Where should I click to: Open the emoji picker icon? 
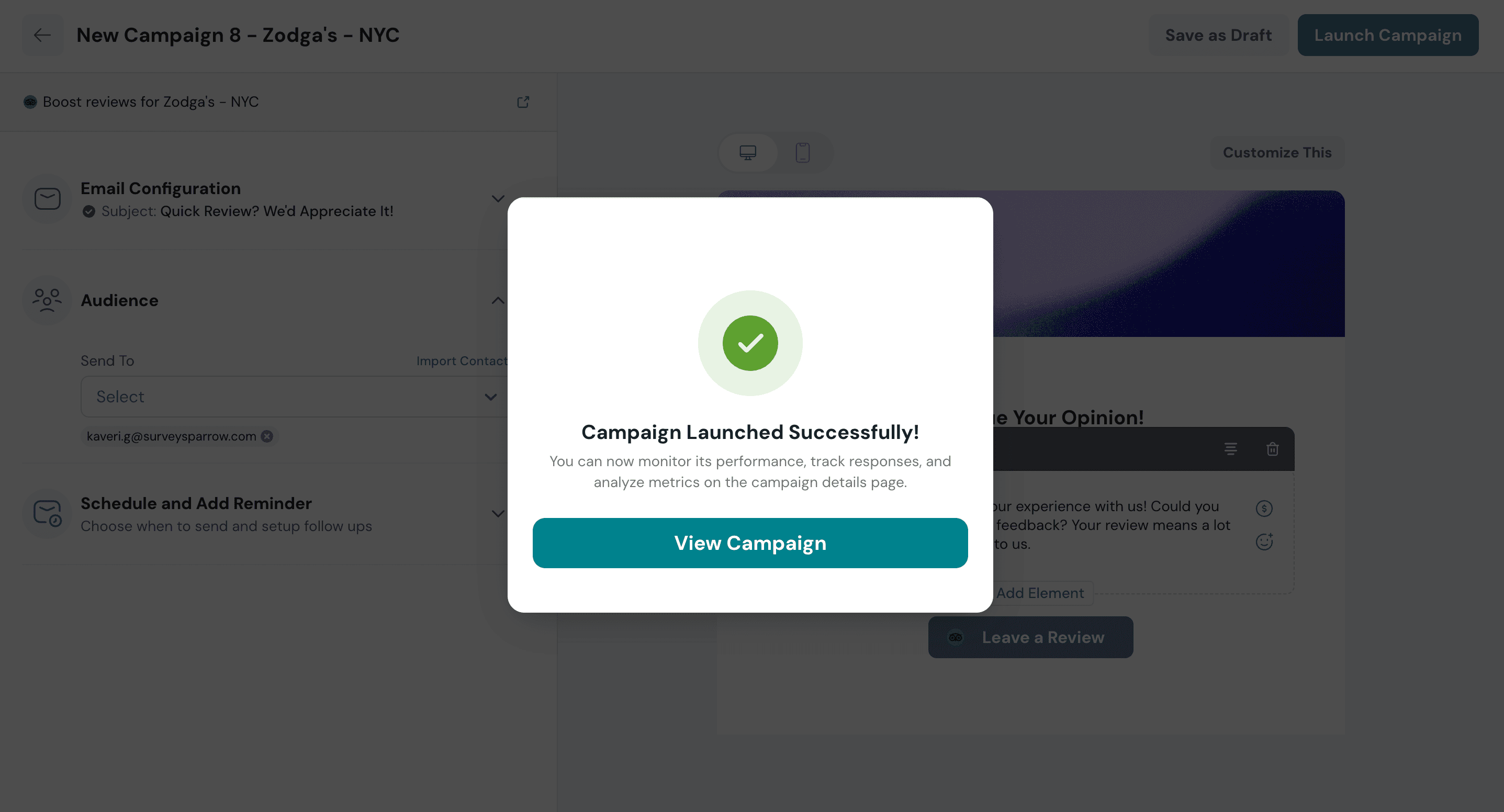tap(1264, 542)
